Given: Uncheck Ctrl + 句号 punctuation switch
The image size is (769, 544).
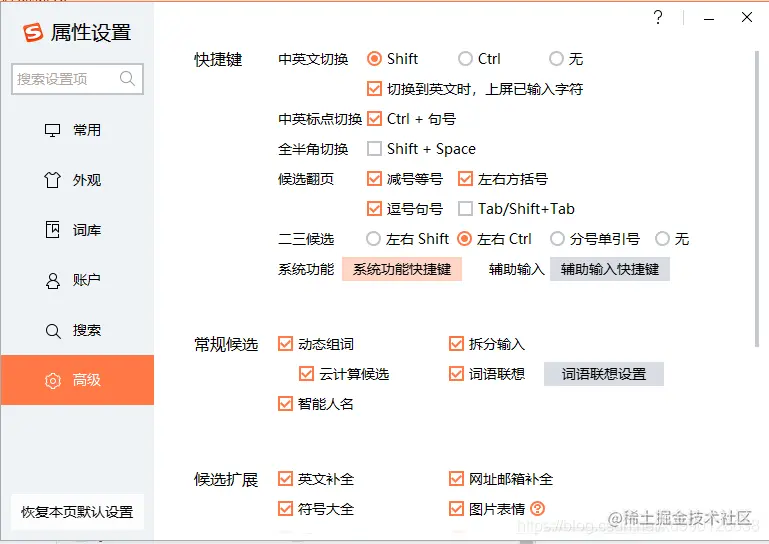Looking at the screenshot, I should 374,119.
